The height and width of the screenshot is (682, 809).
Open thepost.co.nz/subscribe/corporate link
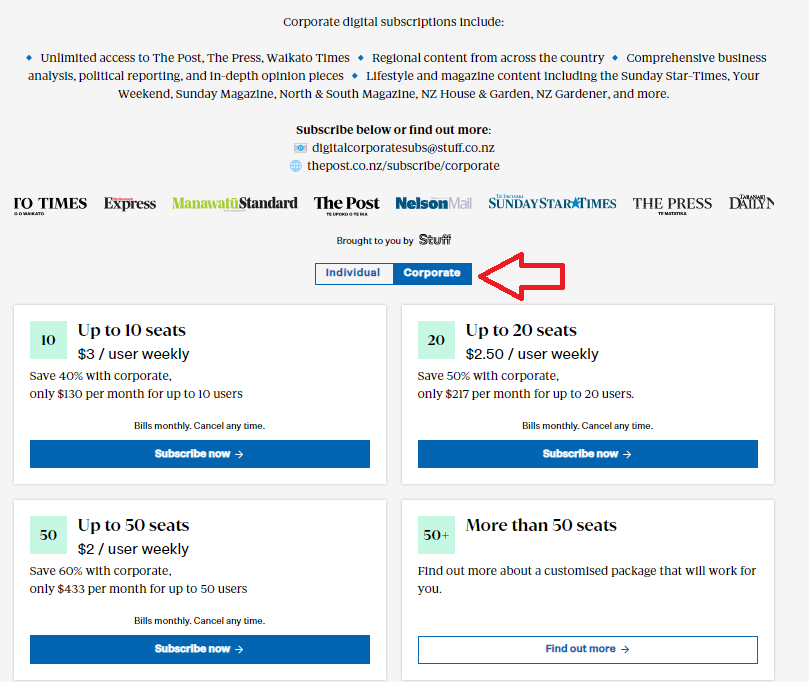click(x=403, y=166)
